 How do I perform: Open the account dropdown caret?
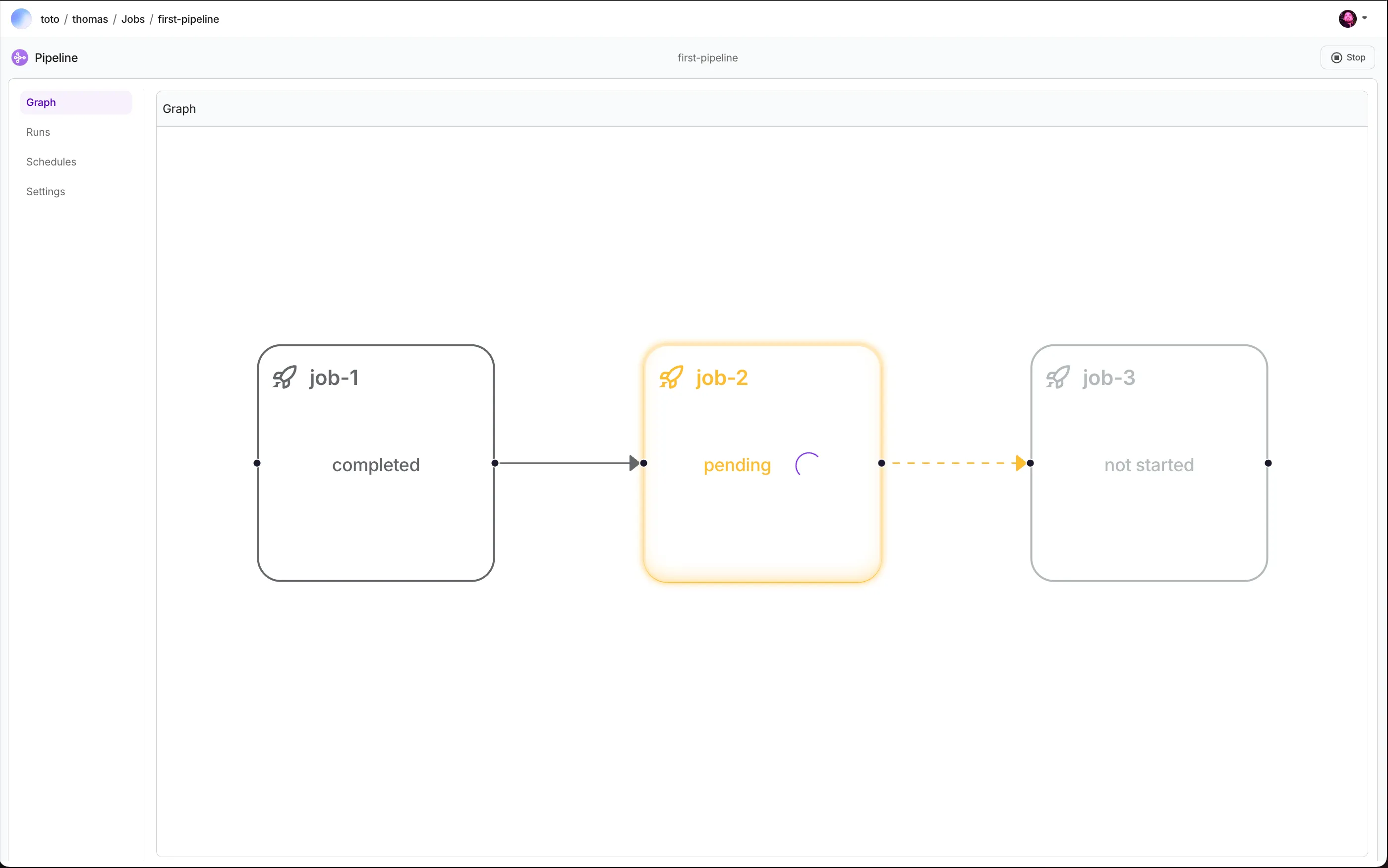click(1365, 18)
